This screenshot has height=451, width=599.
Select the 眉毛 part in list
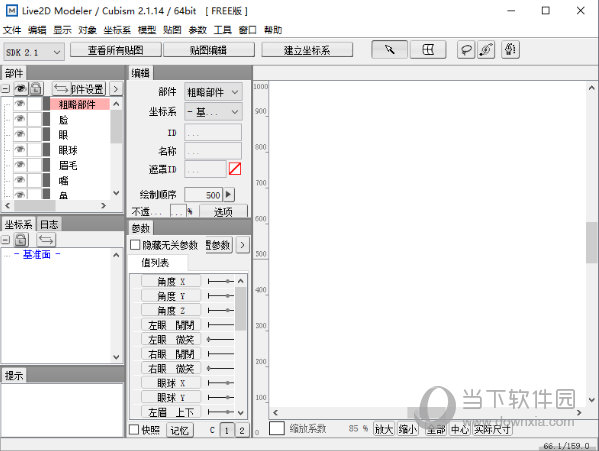pyautogui.click(x=68, y=165)
